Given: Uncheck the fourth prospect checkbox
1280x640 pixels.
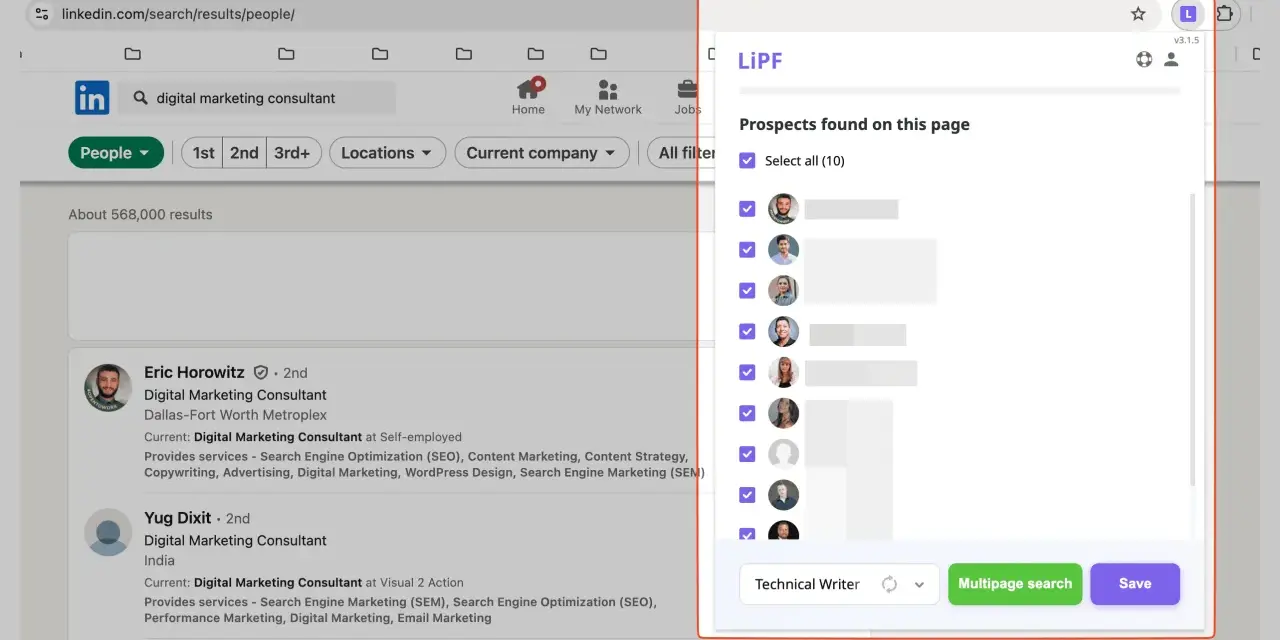Looking at the screenshot, I should 747,331.
